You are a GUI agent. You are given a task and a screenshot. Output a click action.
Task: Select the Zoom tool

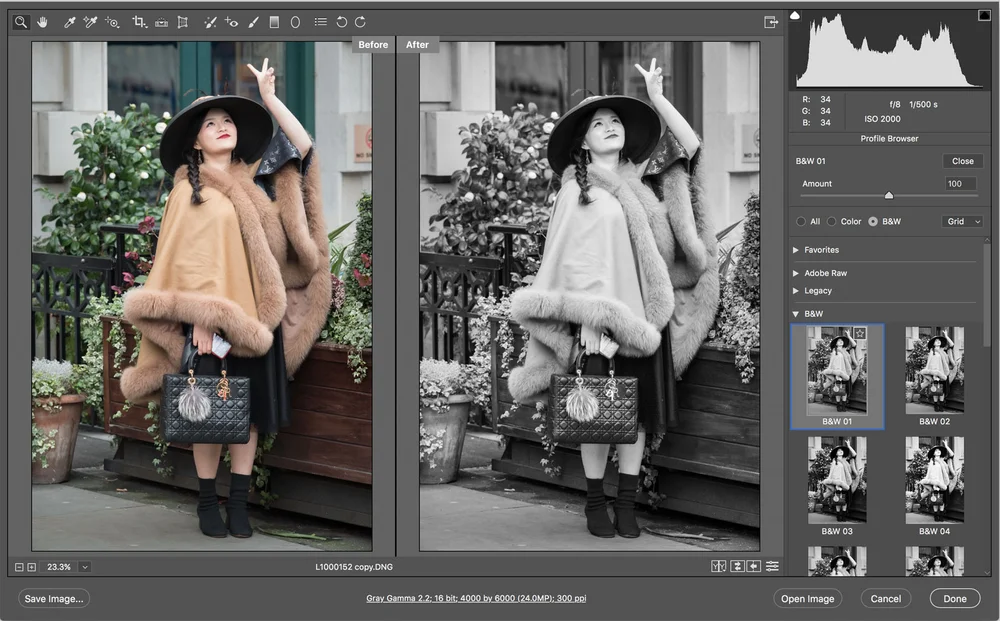pos(21,21)
